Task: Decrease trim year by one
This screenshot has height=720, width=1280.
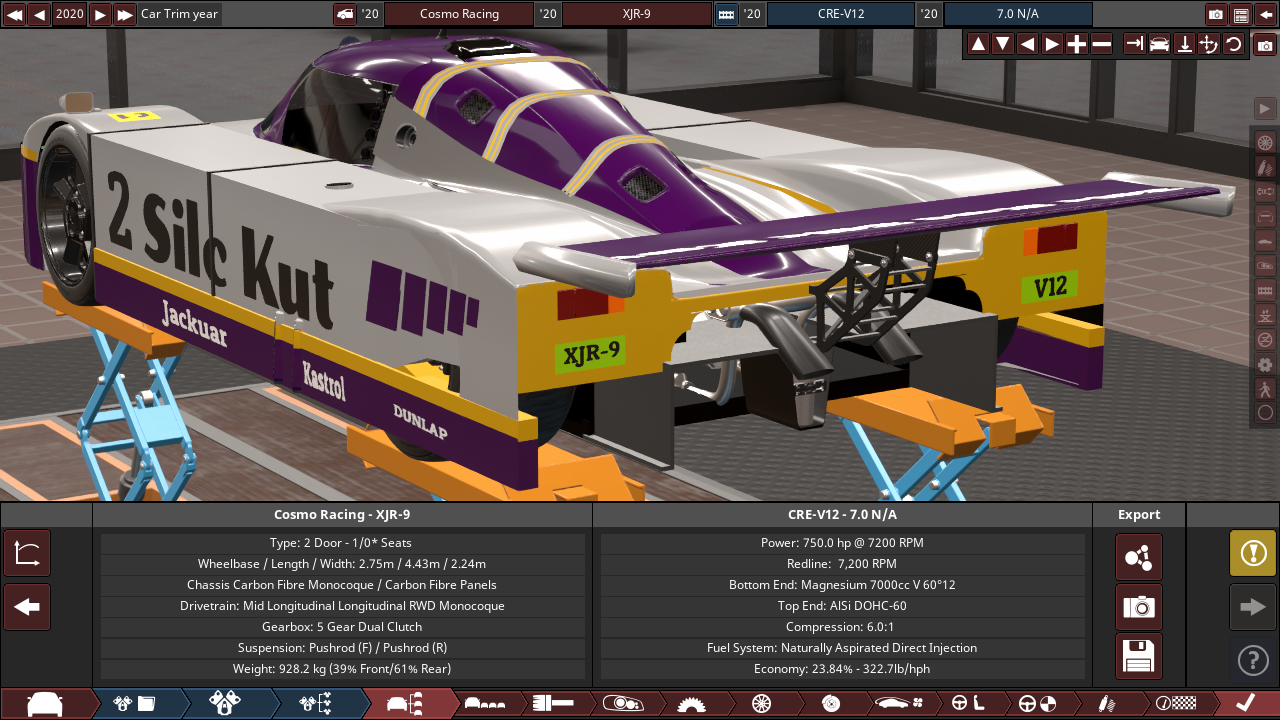Action: tap(39, 14)
